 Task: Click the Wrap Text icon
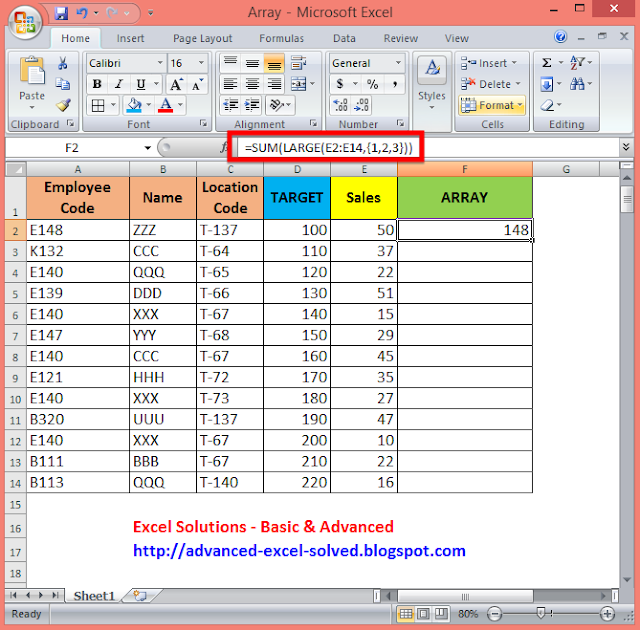tap(298, 63)
